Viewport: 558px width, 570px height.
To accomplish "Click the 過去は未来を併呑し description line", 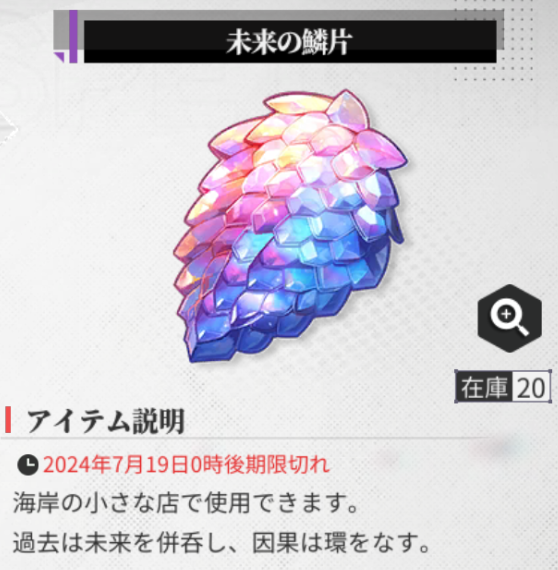I will (221, 543).
